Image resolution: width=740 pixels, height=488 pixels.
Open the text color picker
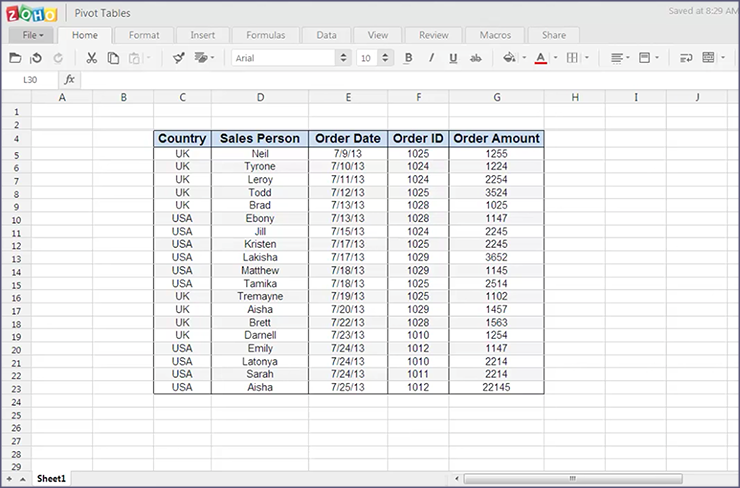(x=541, y=58)
